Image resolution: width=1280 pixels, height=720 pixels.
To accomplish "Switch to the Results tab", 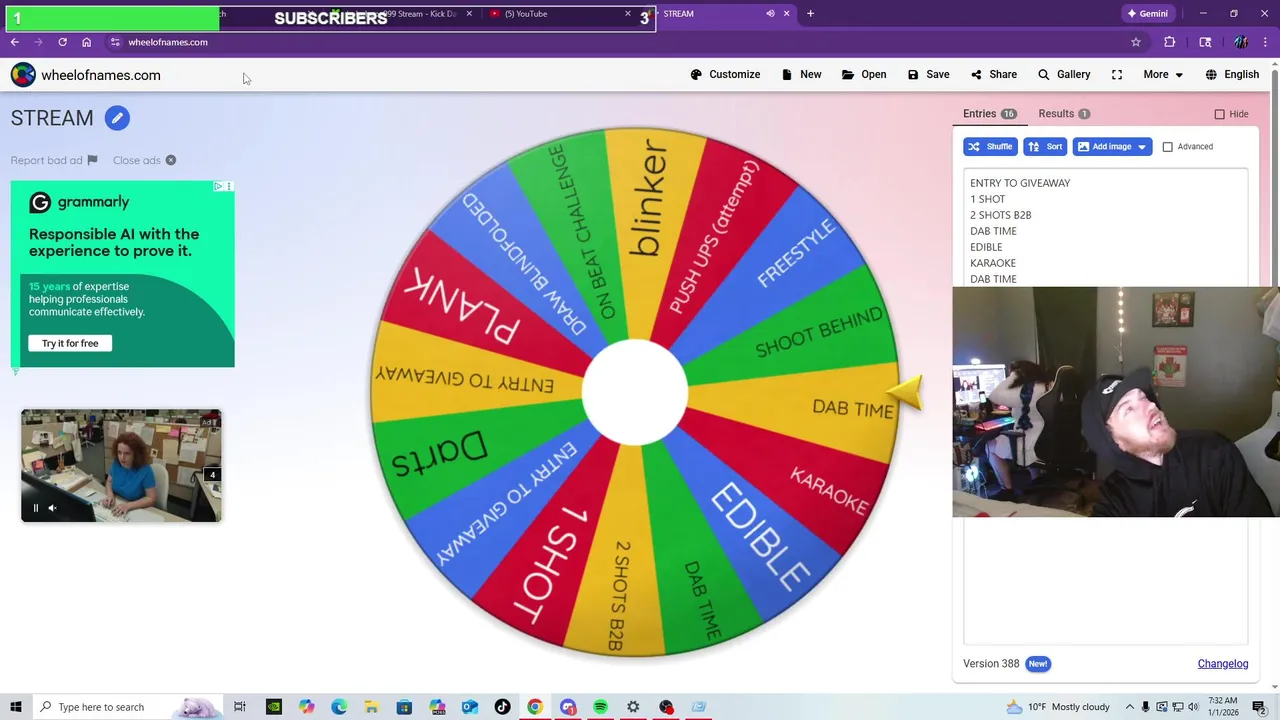I will [1064, 114].
